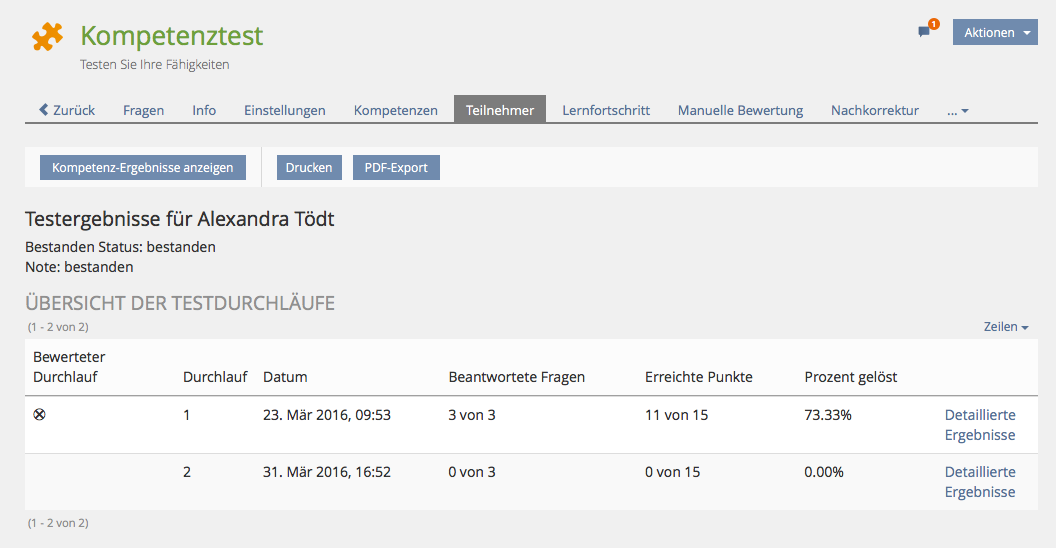The width and height of the screenshot is (1056, 548).
Task: Expand the Zeilen rows dropdown
Action: (1005, 327)
